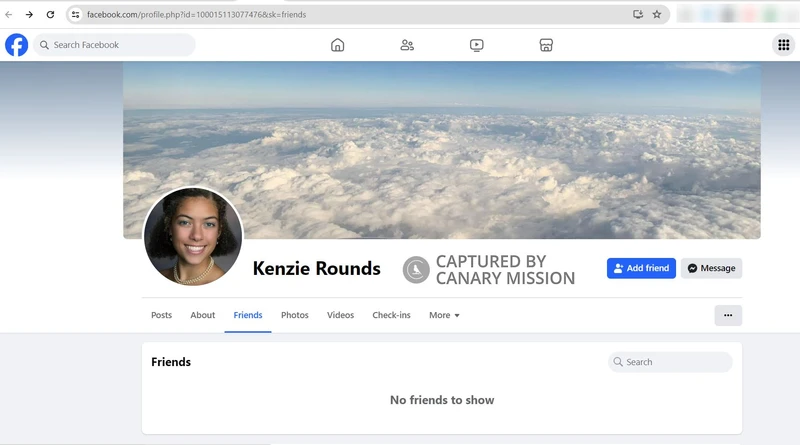
Task: Click the Friends section heading
Action: click(171, 362)
